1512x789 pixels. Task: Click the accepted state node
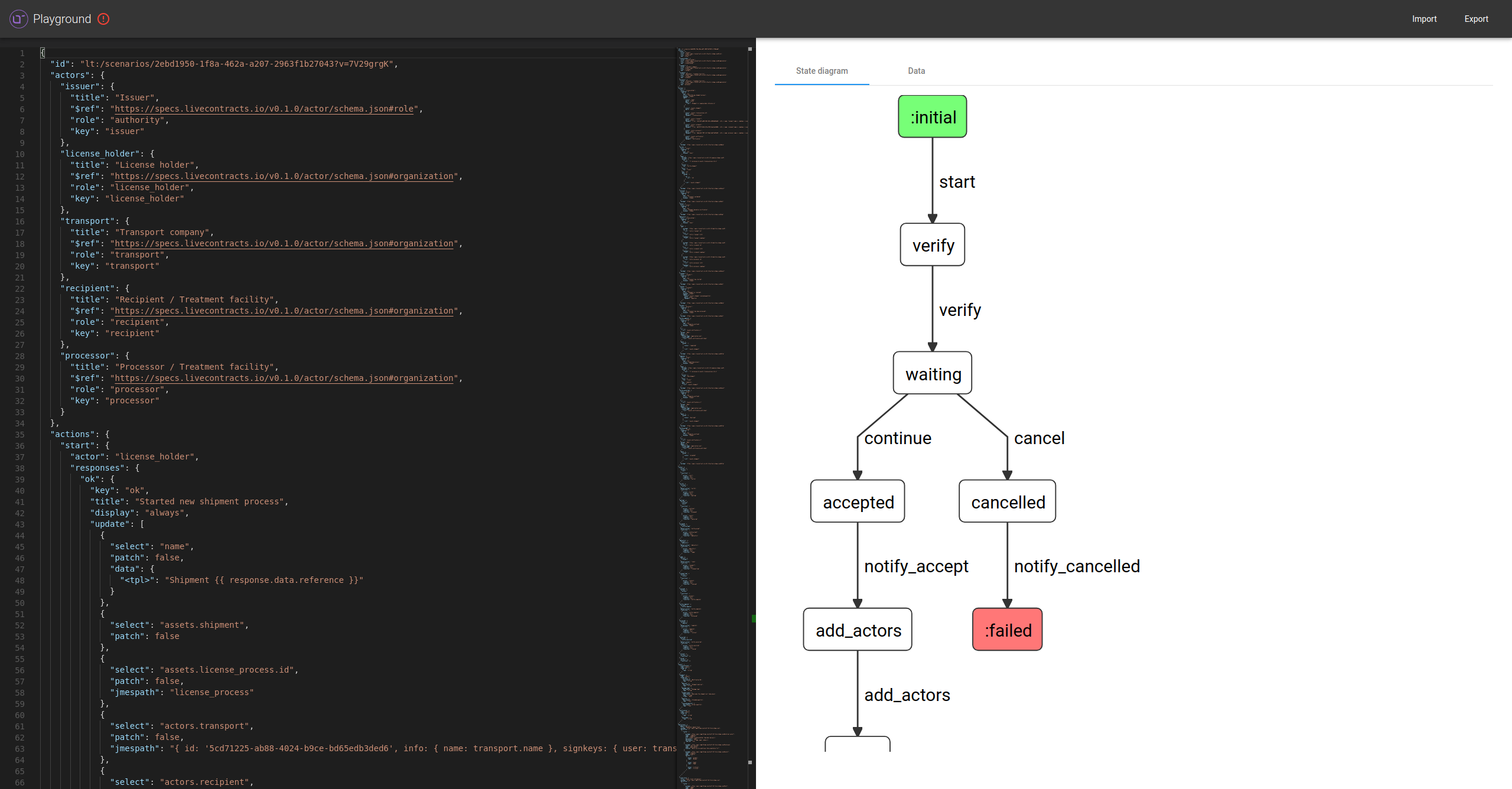point(857,501)
